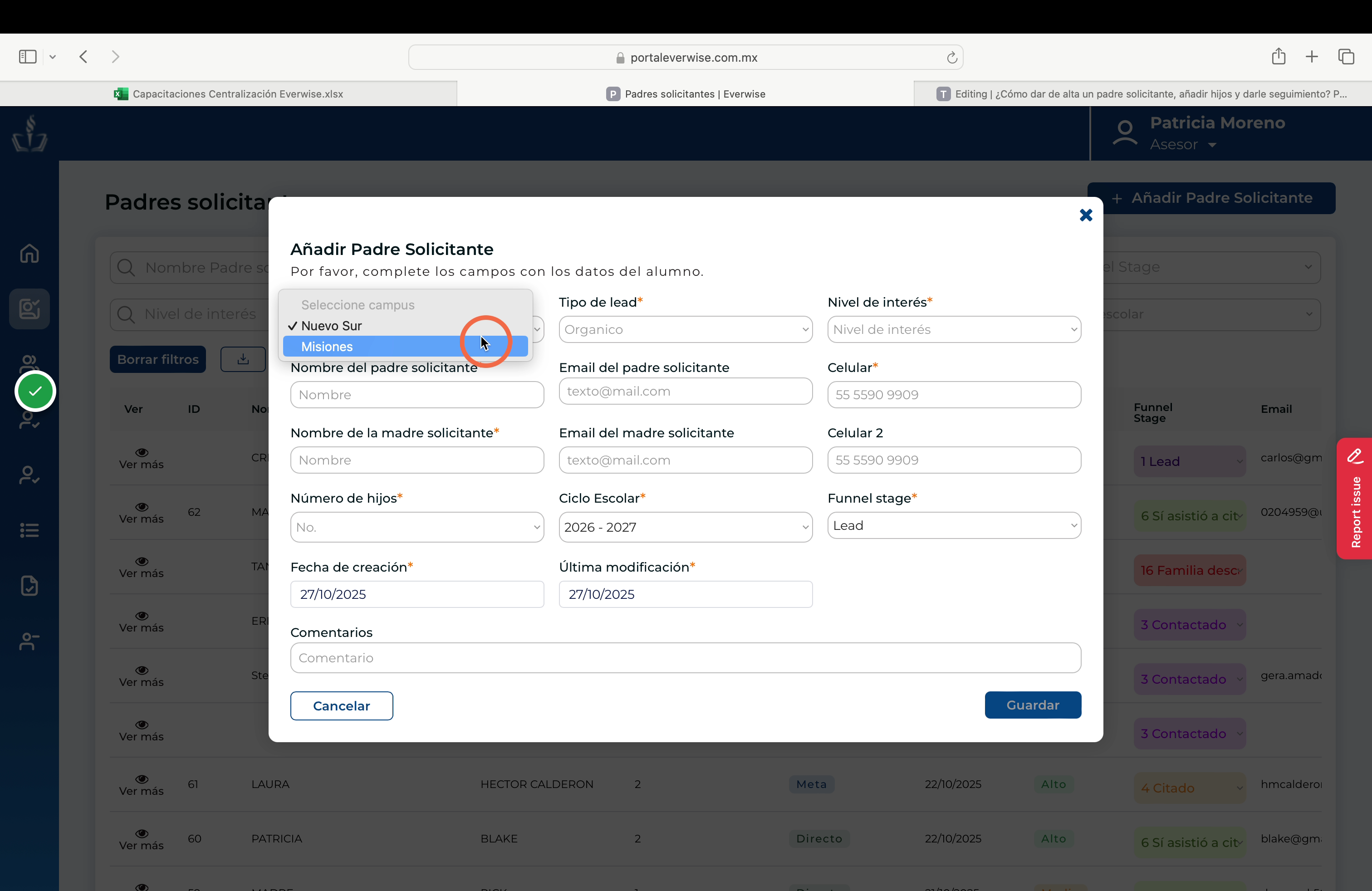Close the Añadir Padre Solicitante dialog

(x=1086, y=215)
